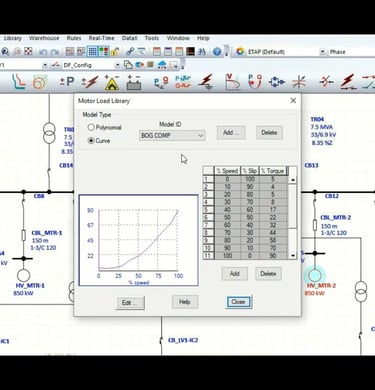Select the Polynomial model type radio button
The width and height of the screenshot is (375, 390).
(91, 127)
